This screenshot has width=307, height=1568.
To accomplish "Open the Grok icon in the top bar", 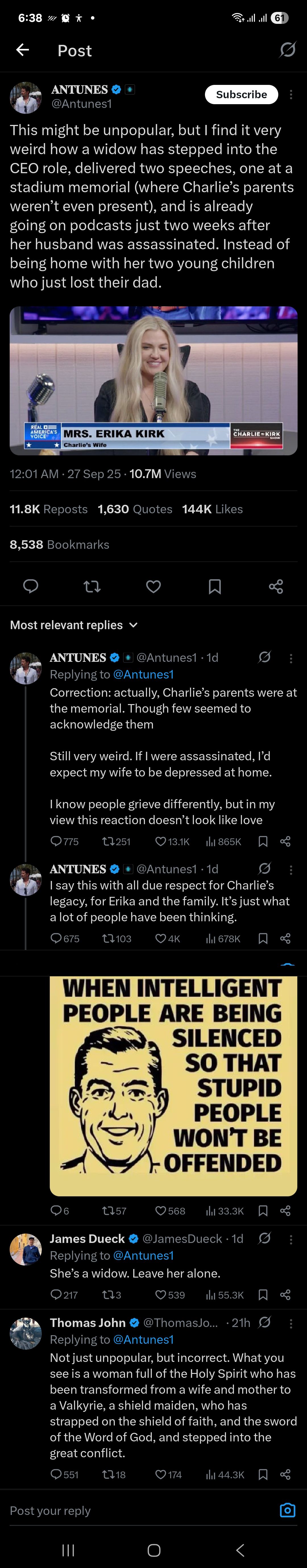I will pos(287,49).
